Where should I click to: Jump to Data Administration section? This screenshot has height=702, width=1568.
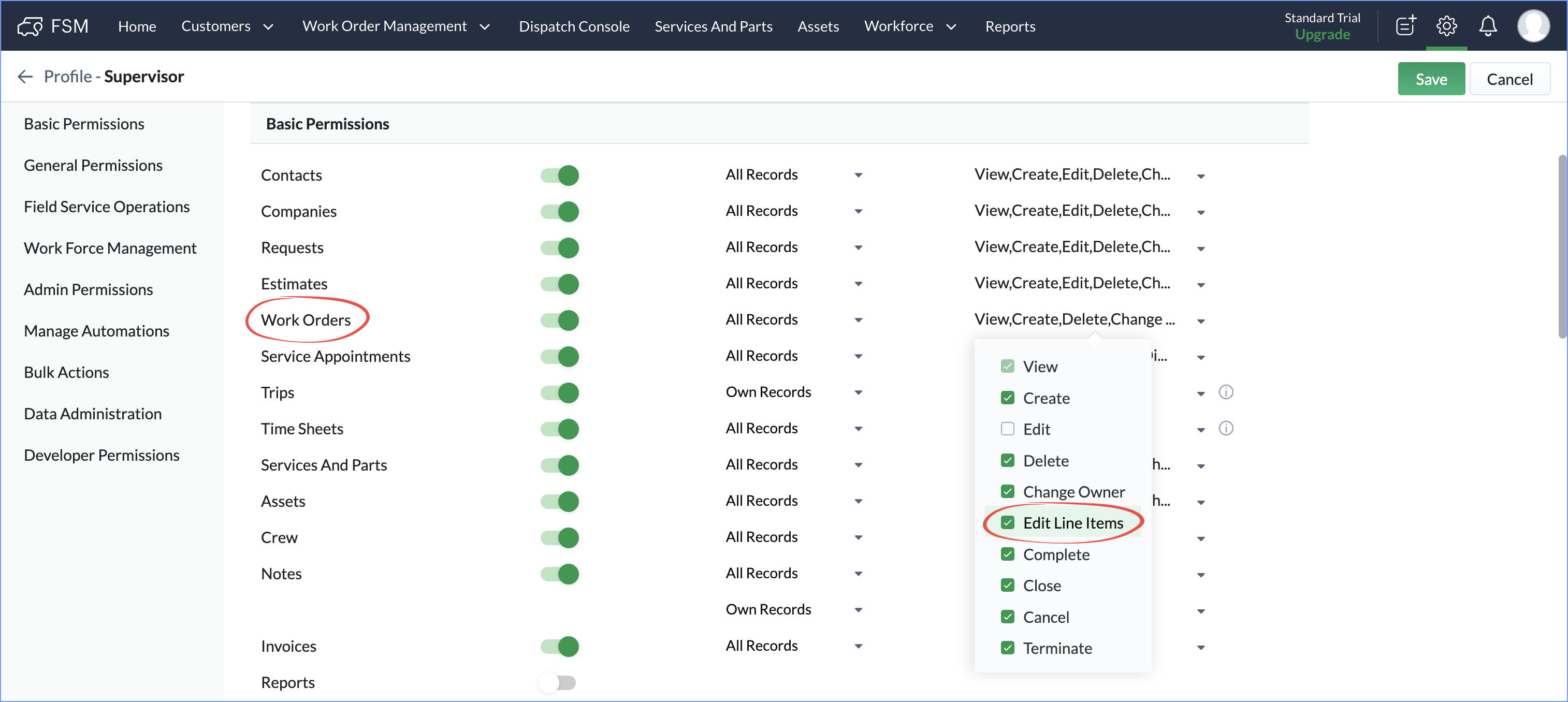coord(93,414)
